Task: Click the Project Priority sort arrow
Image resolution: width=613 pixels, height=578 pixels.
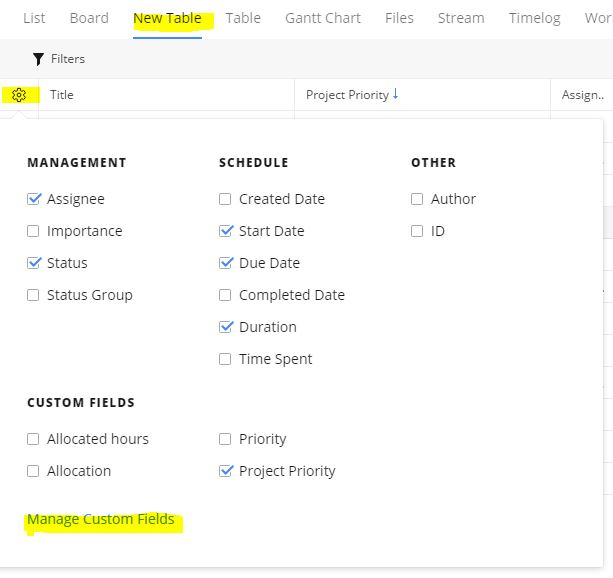Action: [396, 94]
